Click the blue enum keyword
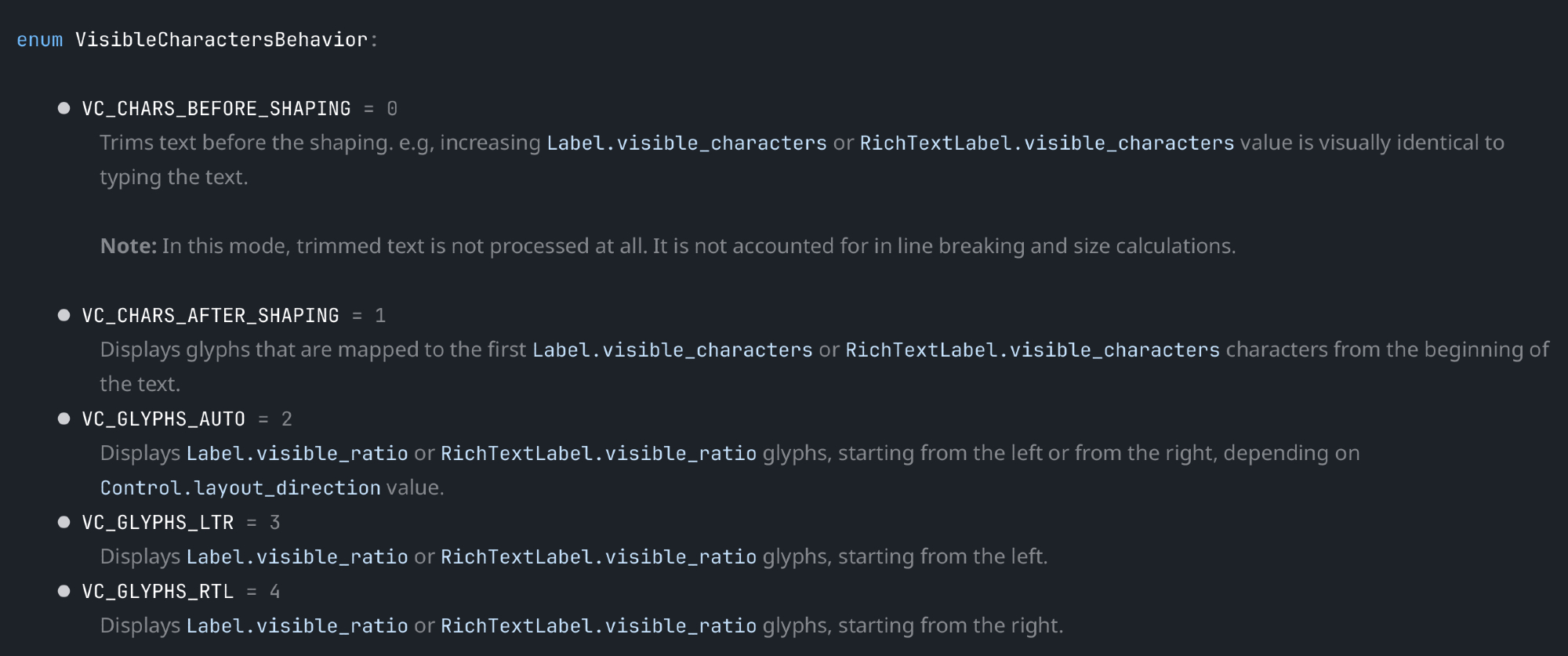This screenshot has height=656, width=1568. coord(39,40)
